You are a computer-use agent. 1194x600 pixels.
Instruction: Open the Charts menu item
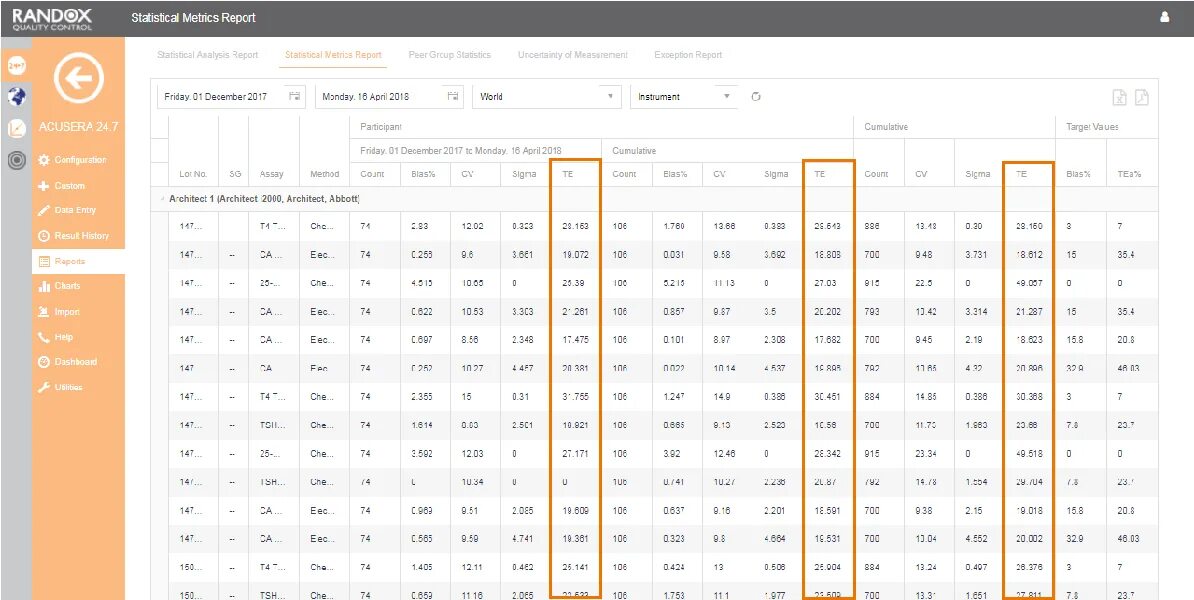coord(78,286)
